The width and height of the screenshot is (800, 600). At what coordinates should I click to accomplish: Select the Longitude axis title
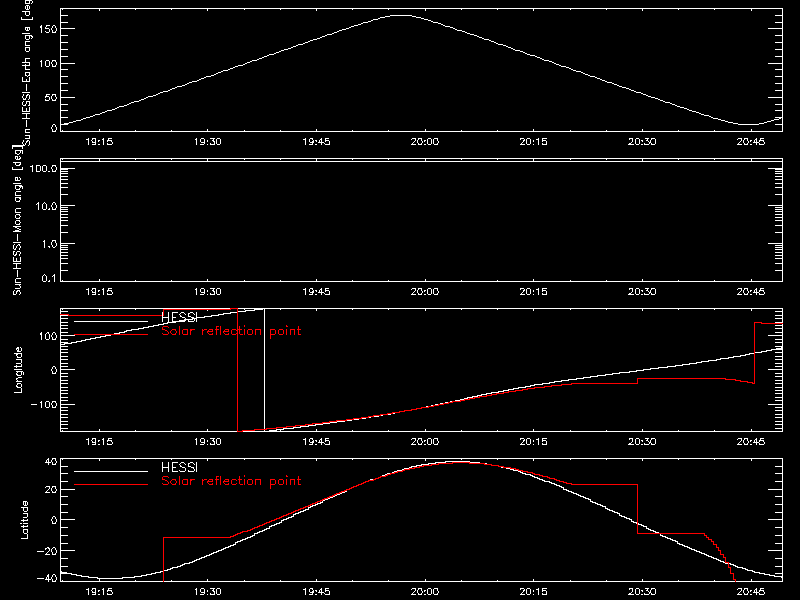(18, 370)
